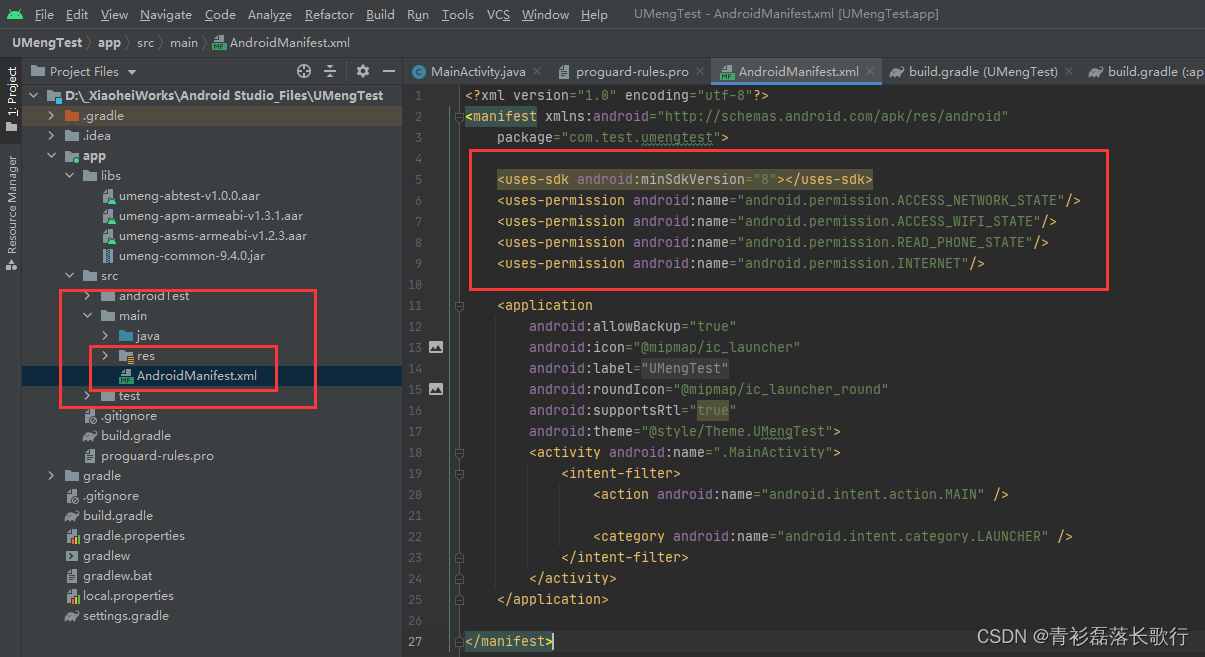Close the proguard-rules.pro tab
The image size is (1205, 657).
point(699,72)
